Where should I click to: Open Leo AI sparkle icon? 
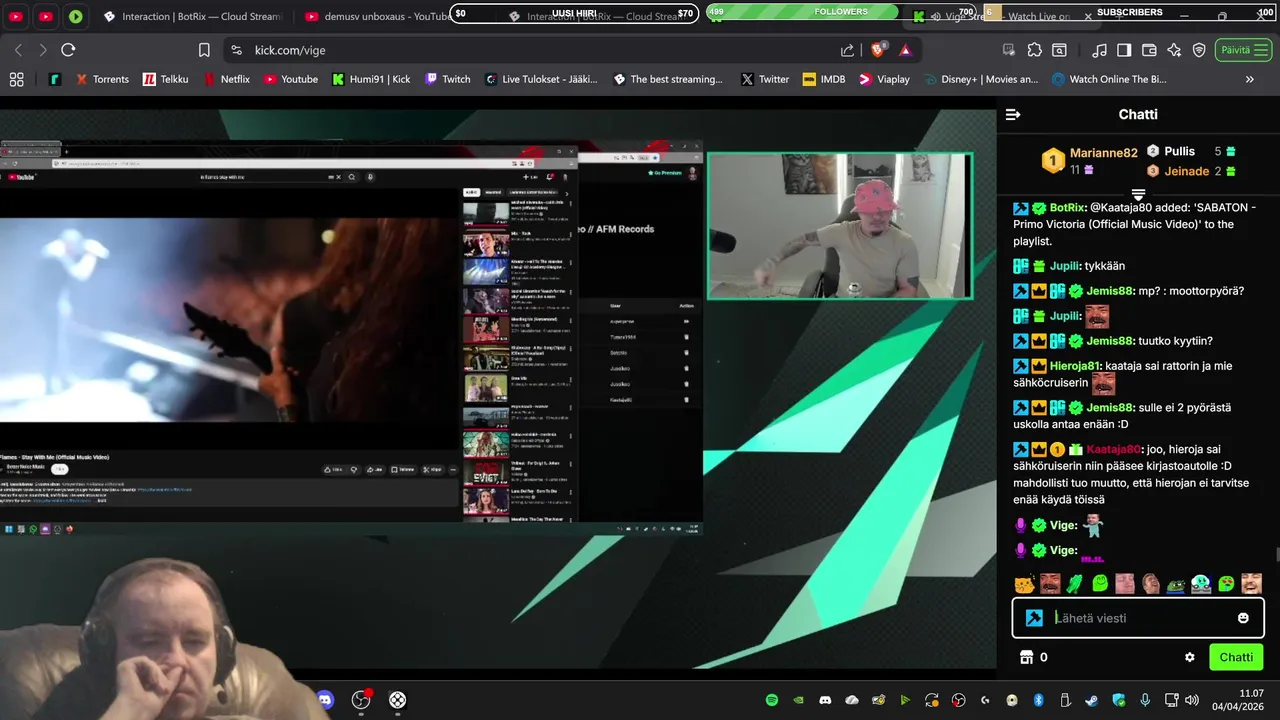tap(1174, 50)
